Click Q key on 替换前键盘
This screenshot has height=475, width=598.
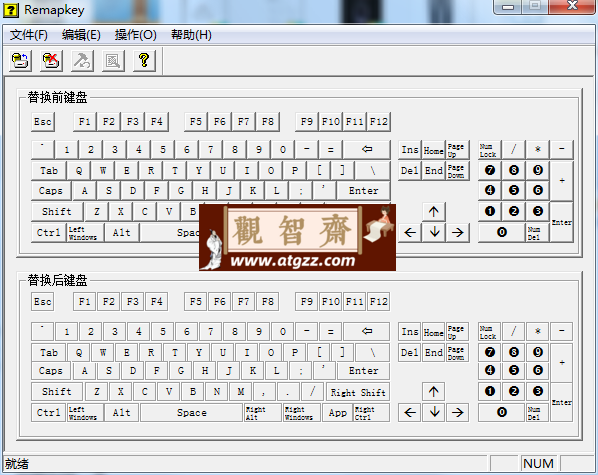coord(79,171)
